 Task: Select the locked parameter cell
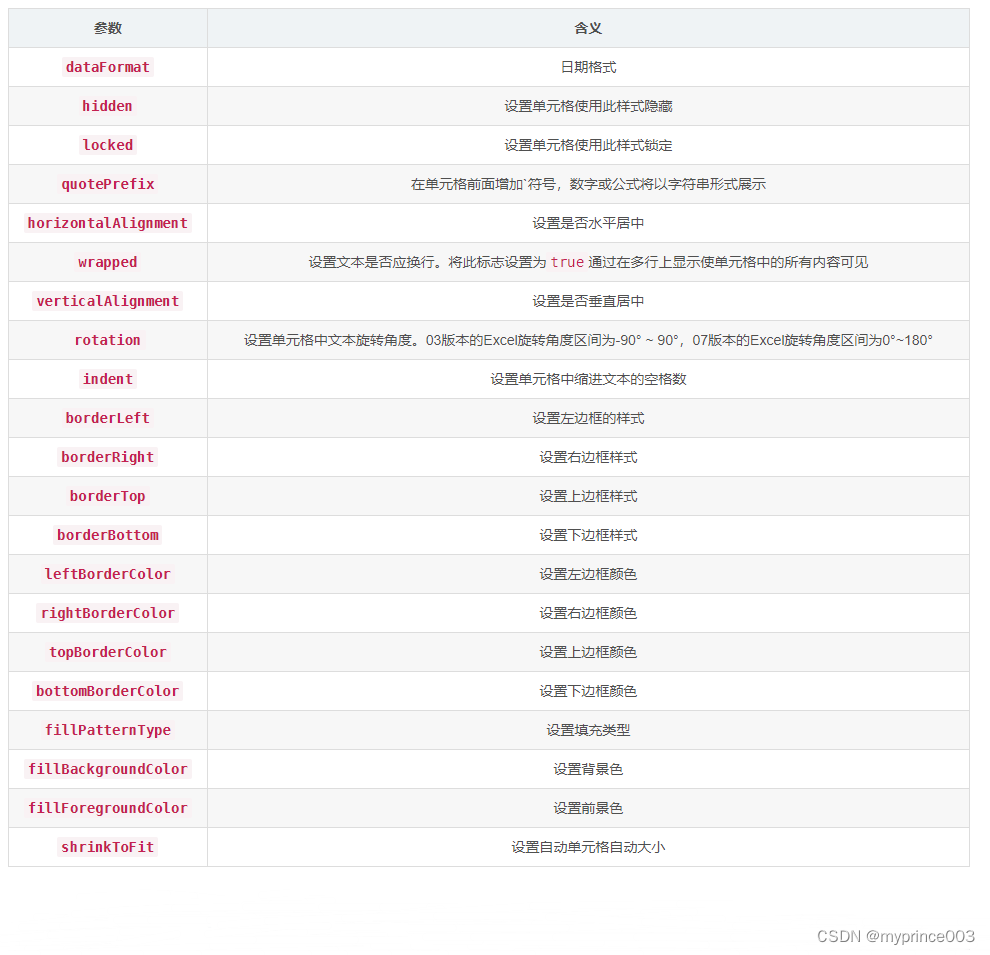pos(107,145)
